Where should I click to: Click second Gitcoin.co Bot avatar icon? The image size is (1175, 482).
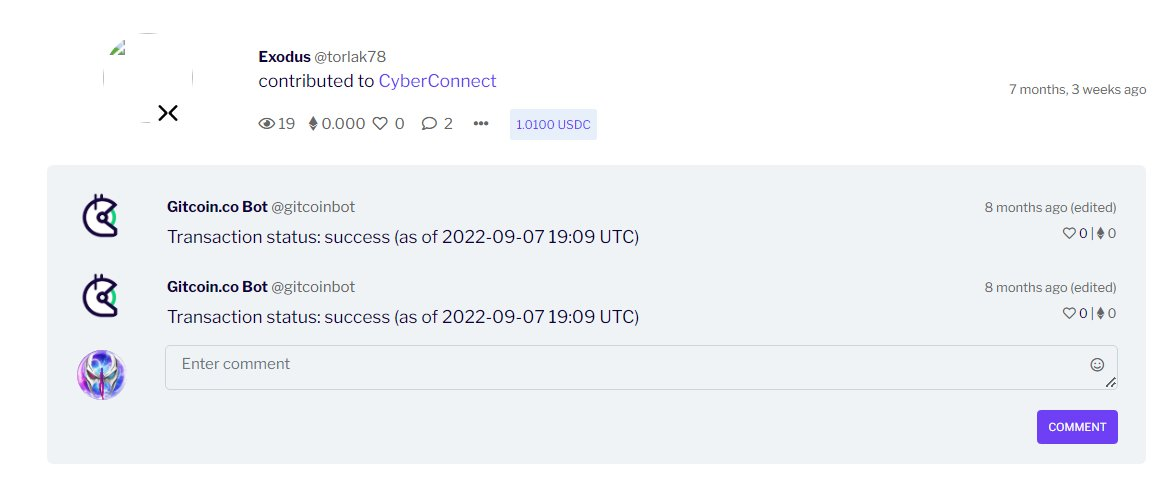[x=100, y=296]
